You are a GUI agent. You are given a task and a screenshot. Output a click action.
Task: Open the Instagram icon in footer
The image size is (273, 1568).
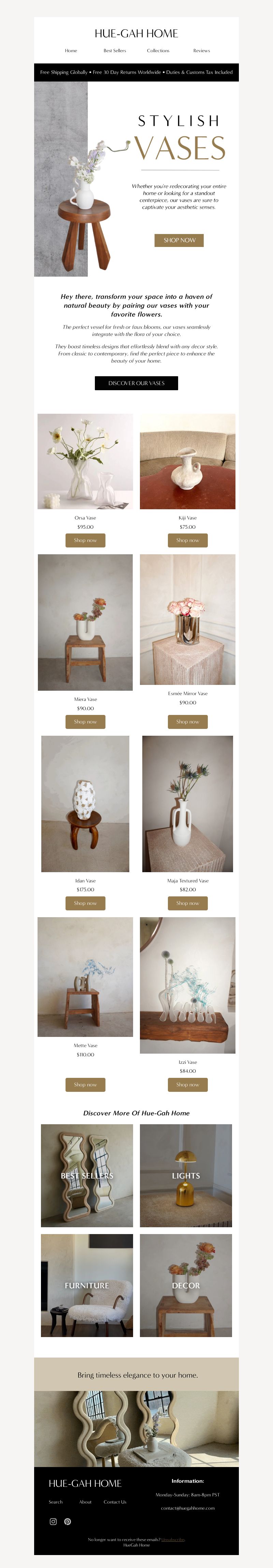53,1521
